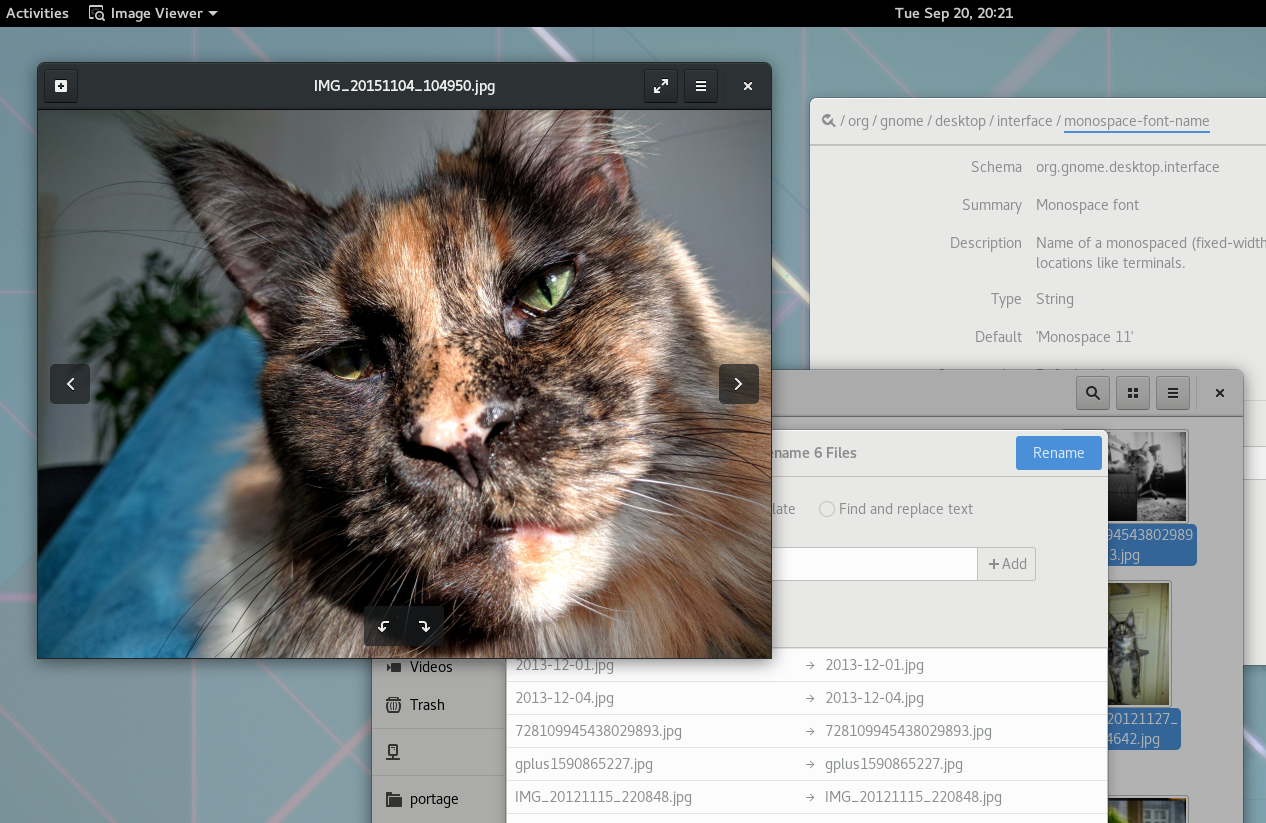Viewport: 1266px width, 823px height.
Task: Select the 'Find and replace text' option
Action: (827, 509)
